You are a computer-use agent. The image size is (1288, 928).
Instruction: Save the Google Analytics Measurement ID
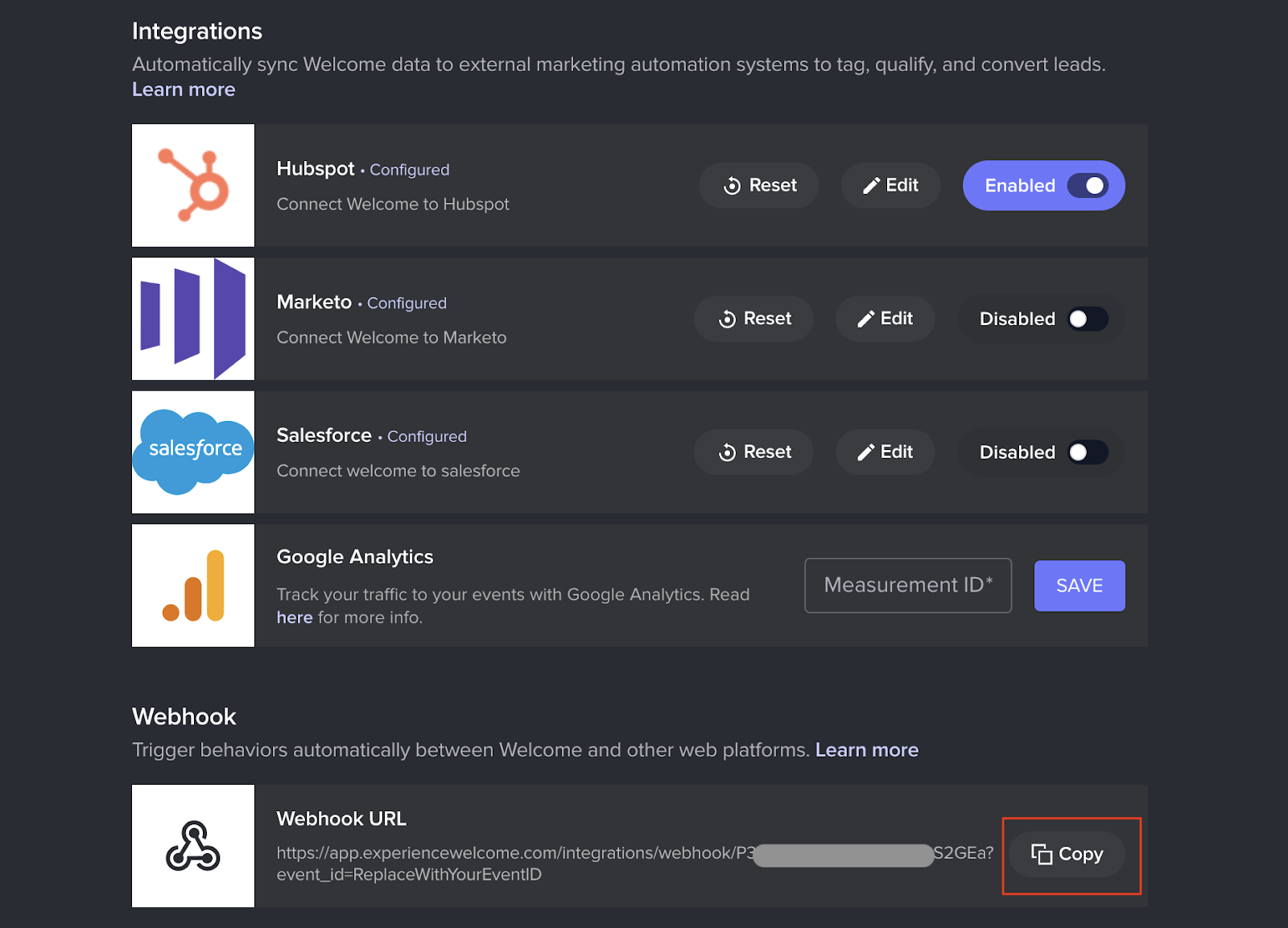(x=1080, y=586)
